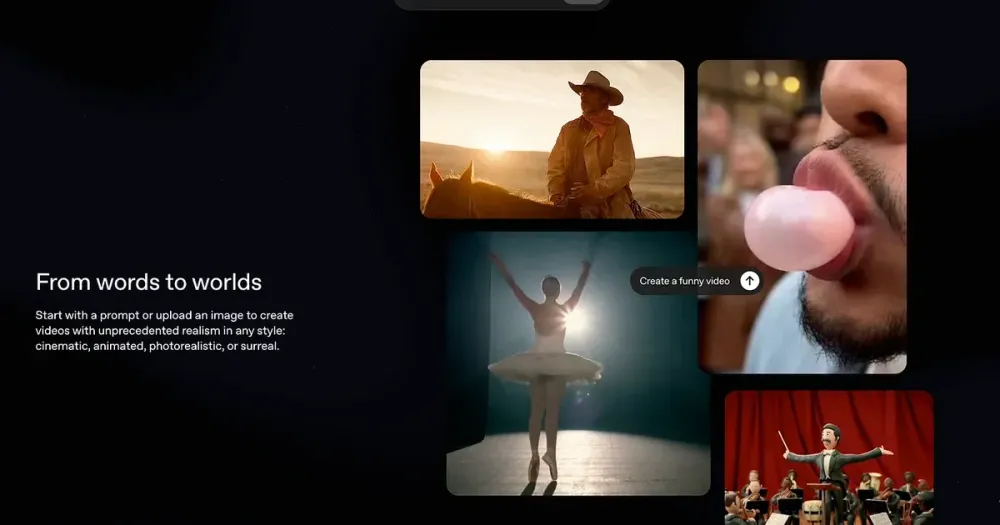
Task: Select the animated orchestra conductor video
Action: (828, 457)
